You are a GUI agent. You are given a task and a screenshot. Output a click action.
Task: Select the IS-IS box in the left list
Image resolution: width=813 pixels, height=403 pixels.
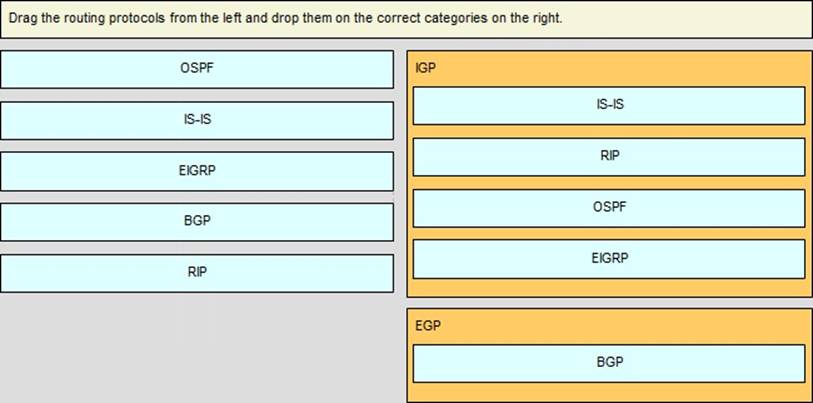pyautogui.click(x=197, y=120)
